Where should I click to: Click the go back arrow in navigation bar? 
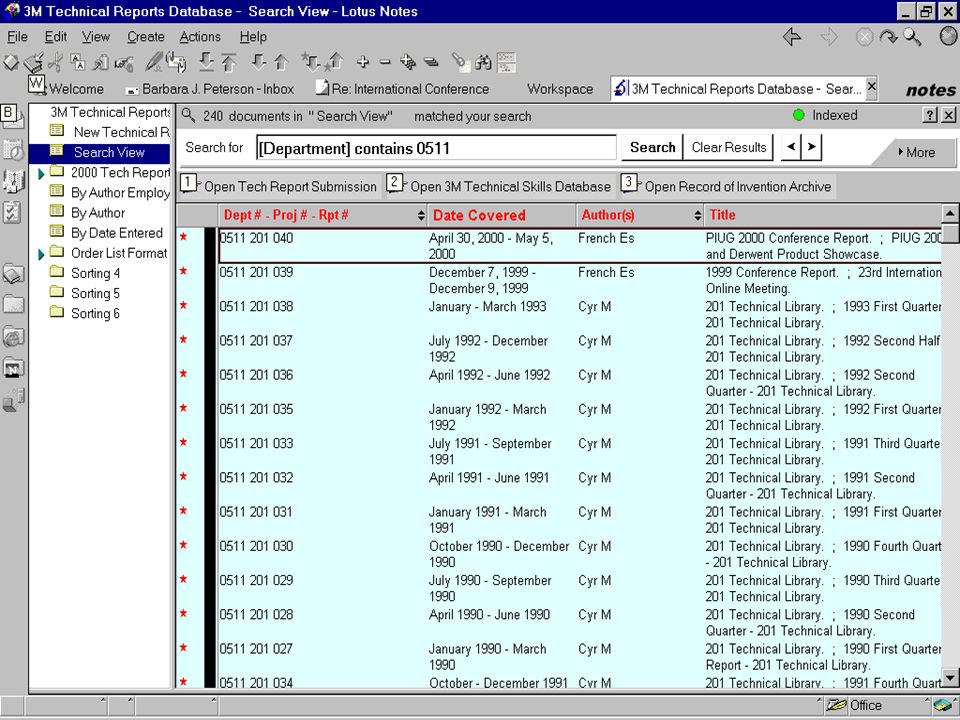point(792,37)
